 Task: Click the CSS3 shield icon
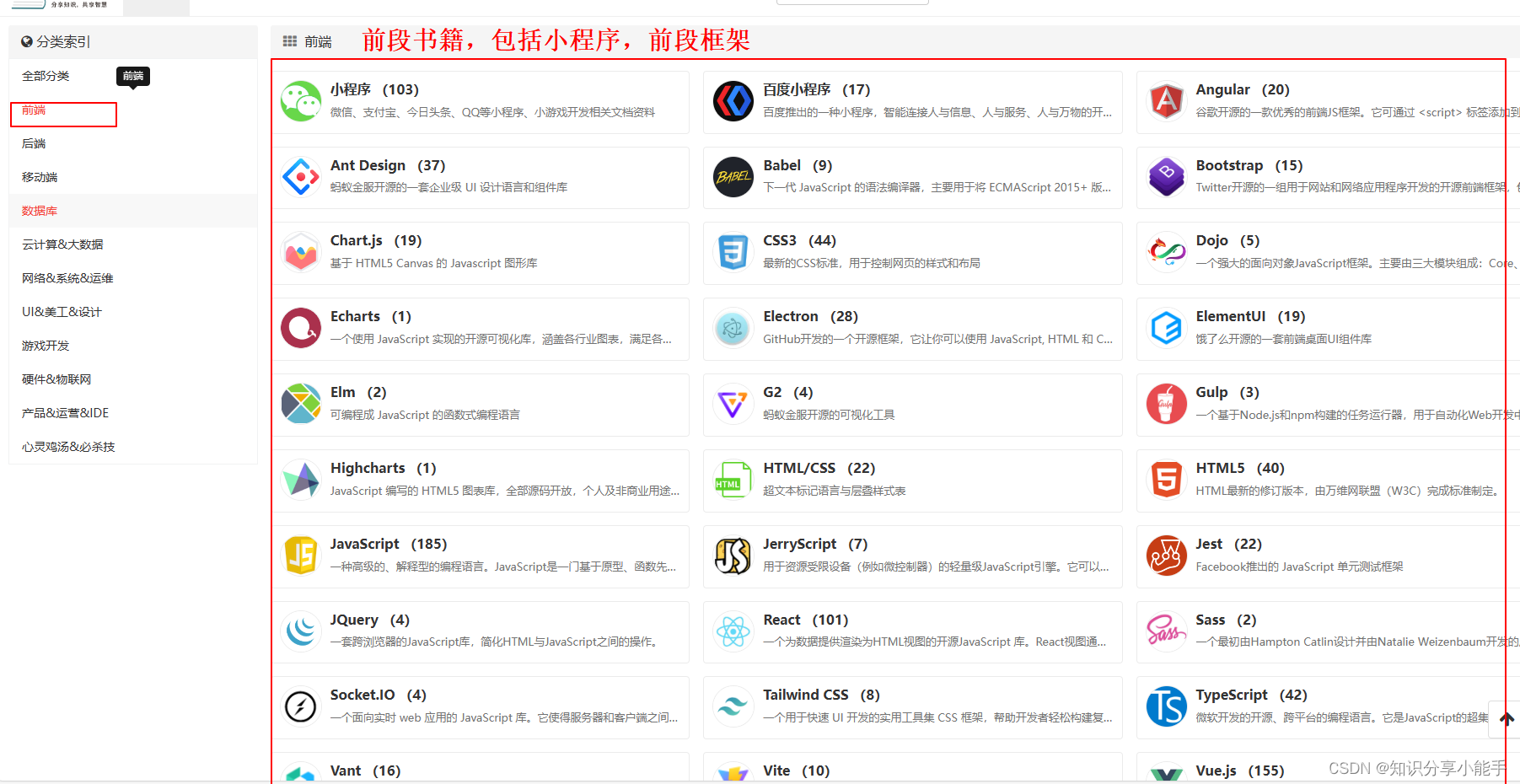click(733, 252)
